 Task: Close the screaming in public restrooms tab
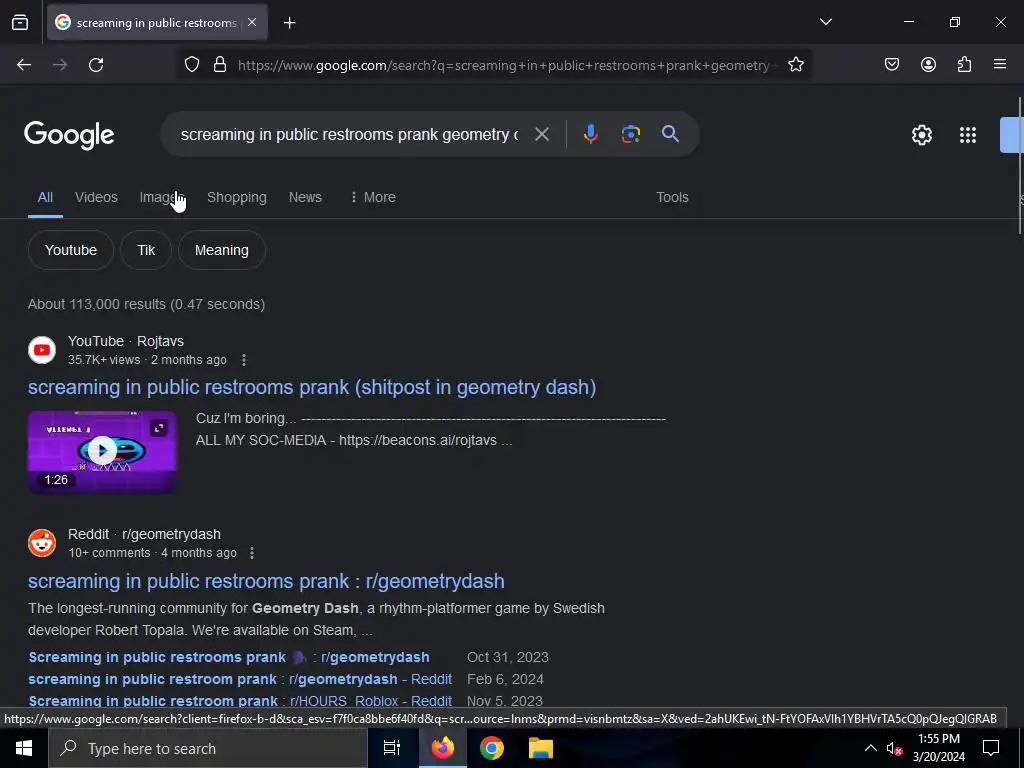252,22
